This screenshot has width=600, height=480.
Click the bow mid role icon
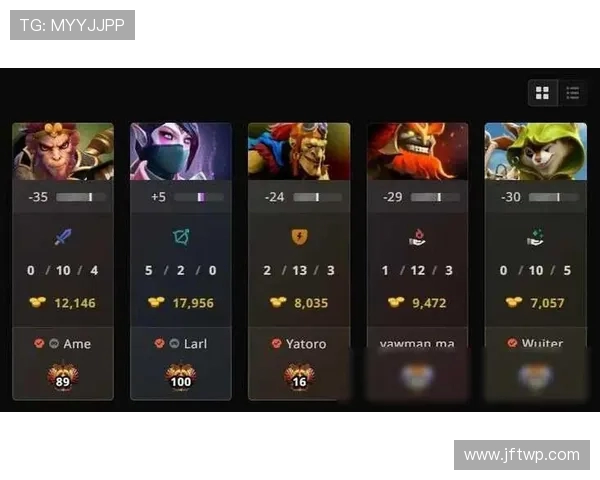click(181, 237)
